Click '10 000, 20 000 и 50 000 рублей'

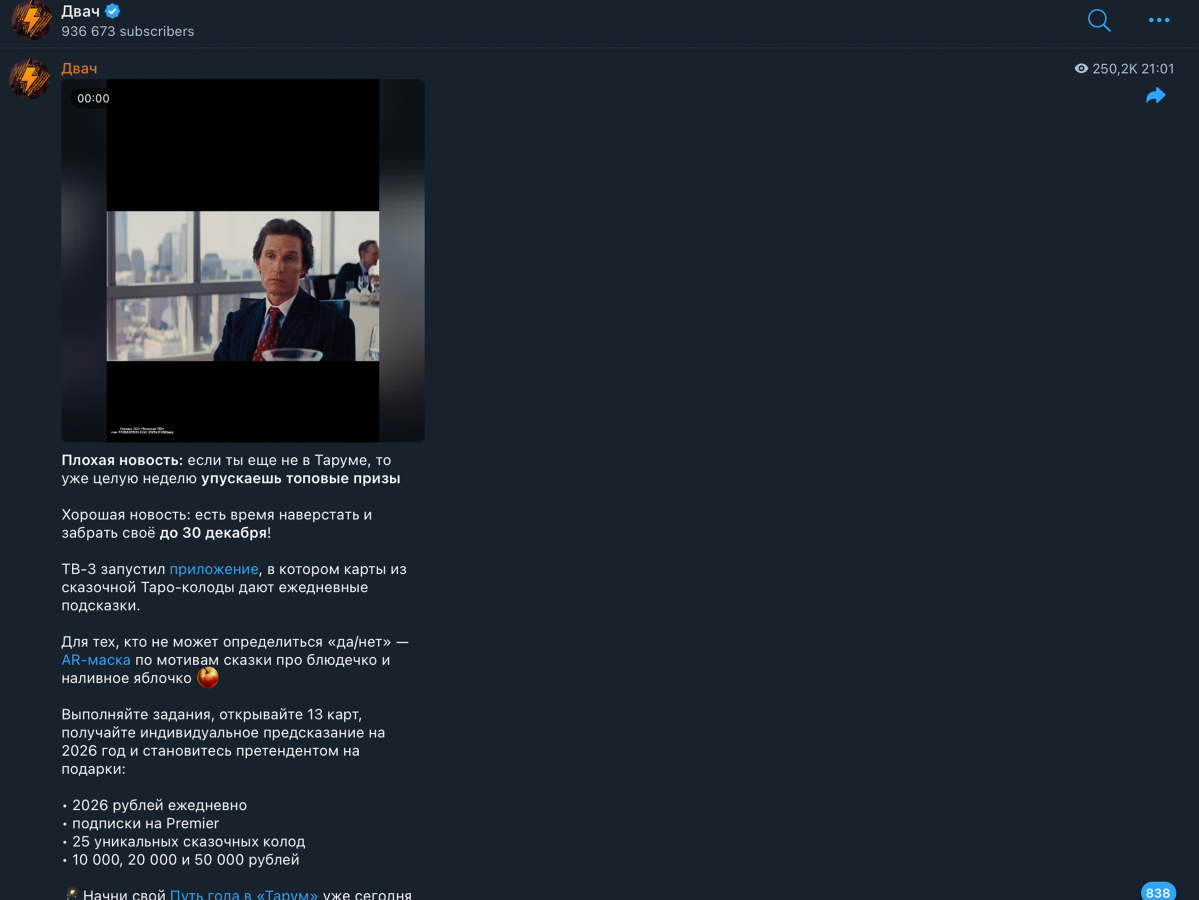(185, 860)
